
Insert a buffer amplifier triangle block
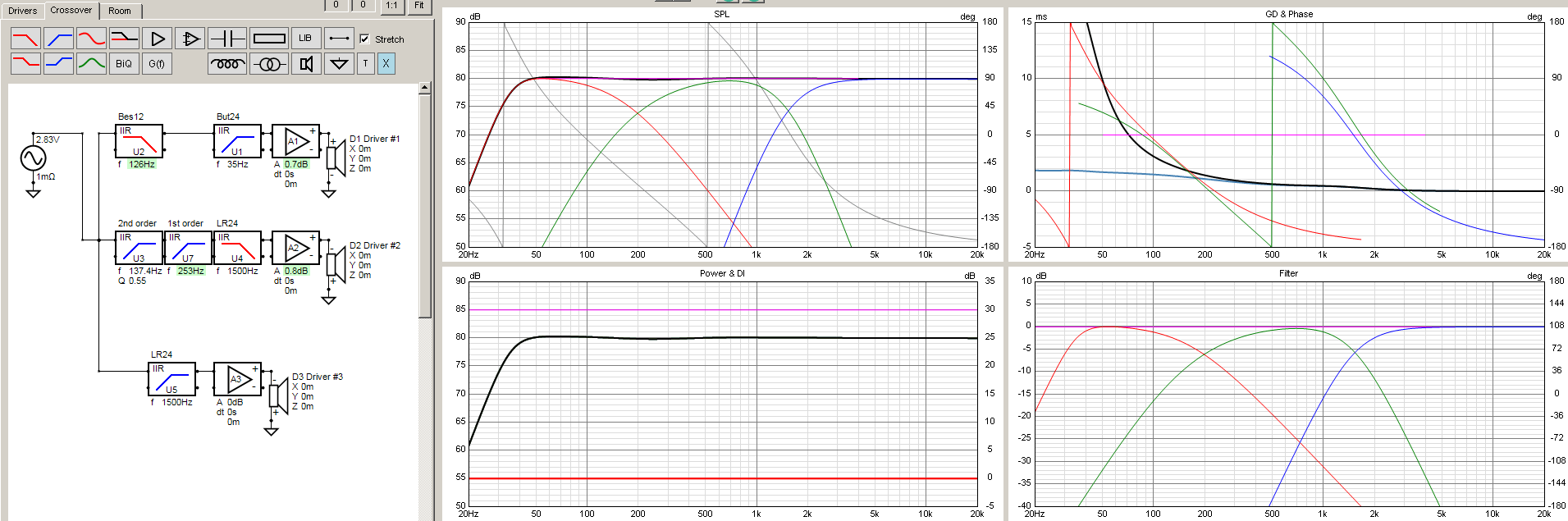pos(157,39)
